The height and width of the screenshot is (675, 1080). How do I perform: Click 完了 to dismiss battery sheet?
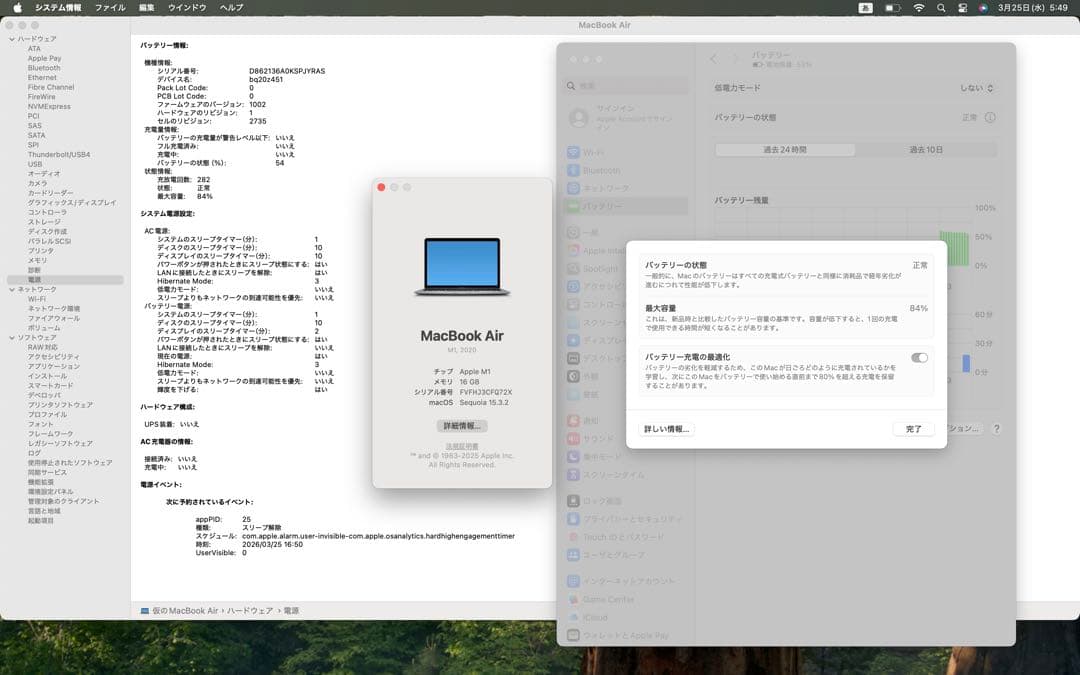[x=913, y=429]
